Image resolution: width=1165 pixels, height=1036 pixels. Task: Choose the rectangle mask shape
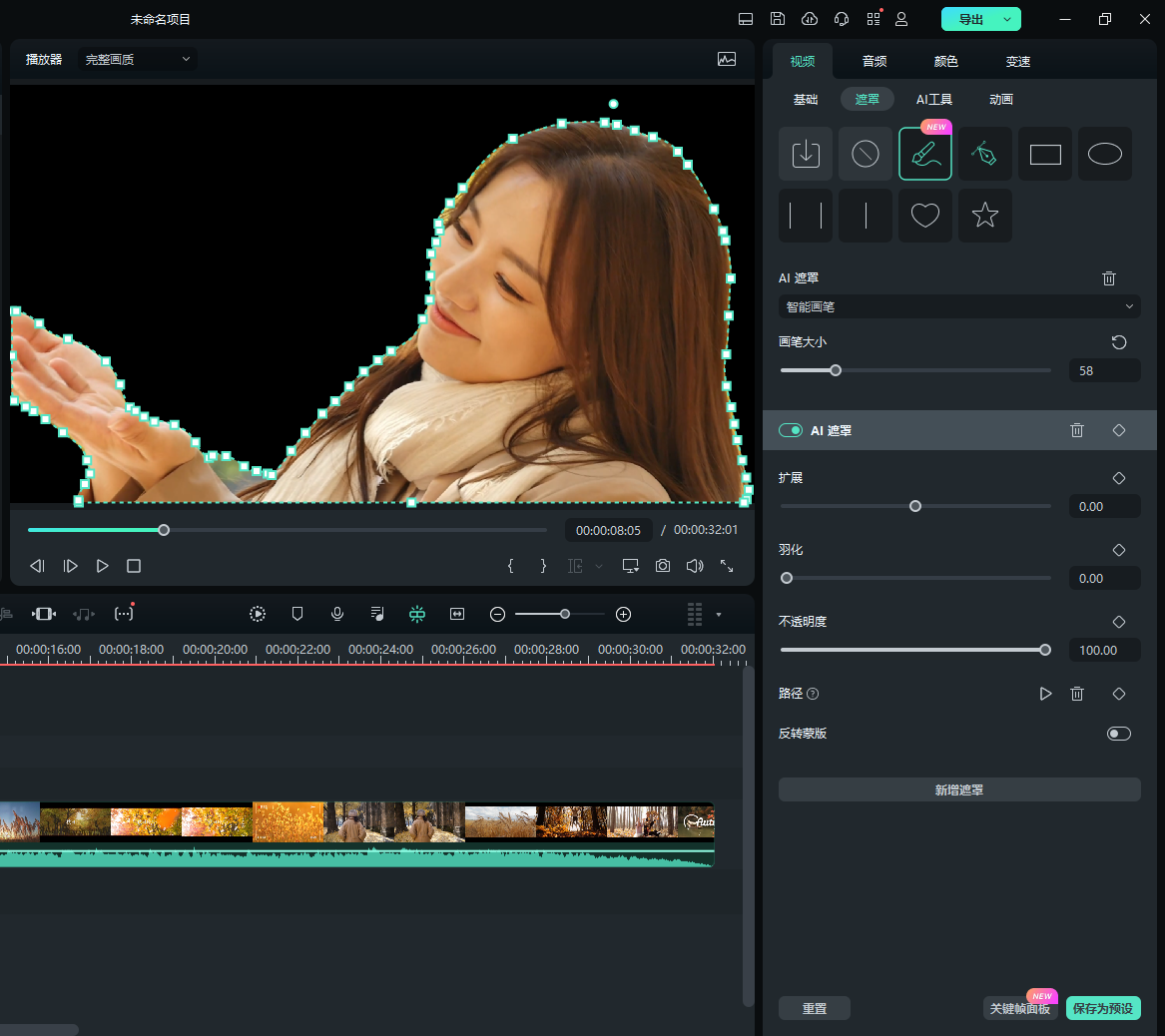click(1044, 154)
